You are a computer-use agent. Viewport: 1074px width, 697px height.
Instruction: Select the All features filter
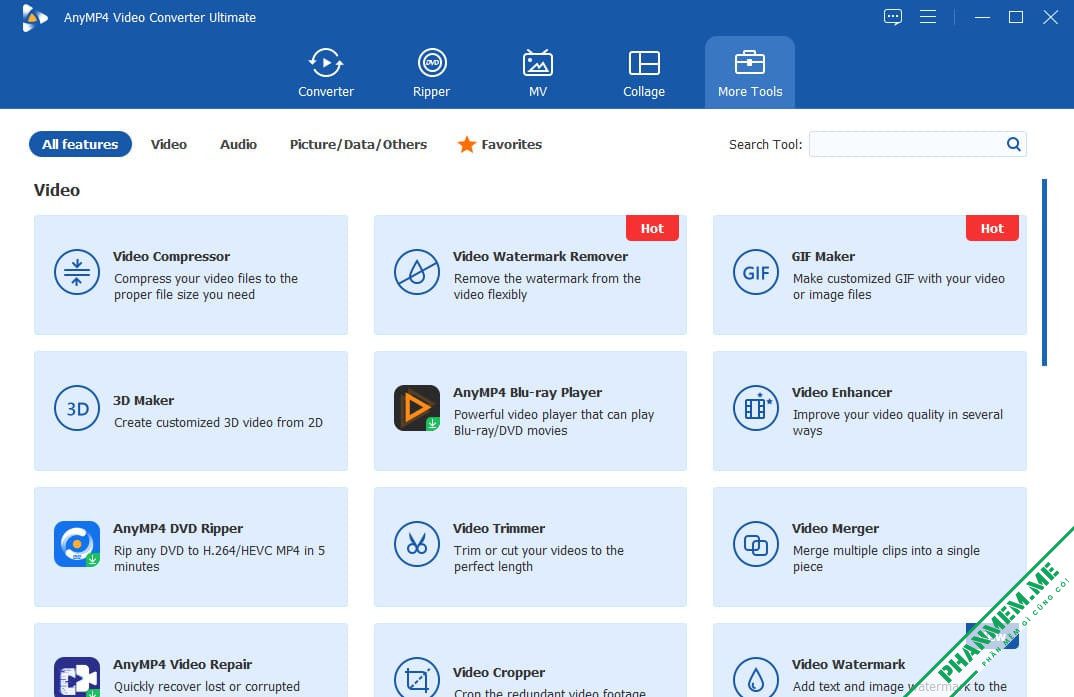click(80, 144)
